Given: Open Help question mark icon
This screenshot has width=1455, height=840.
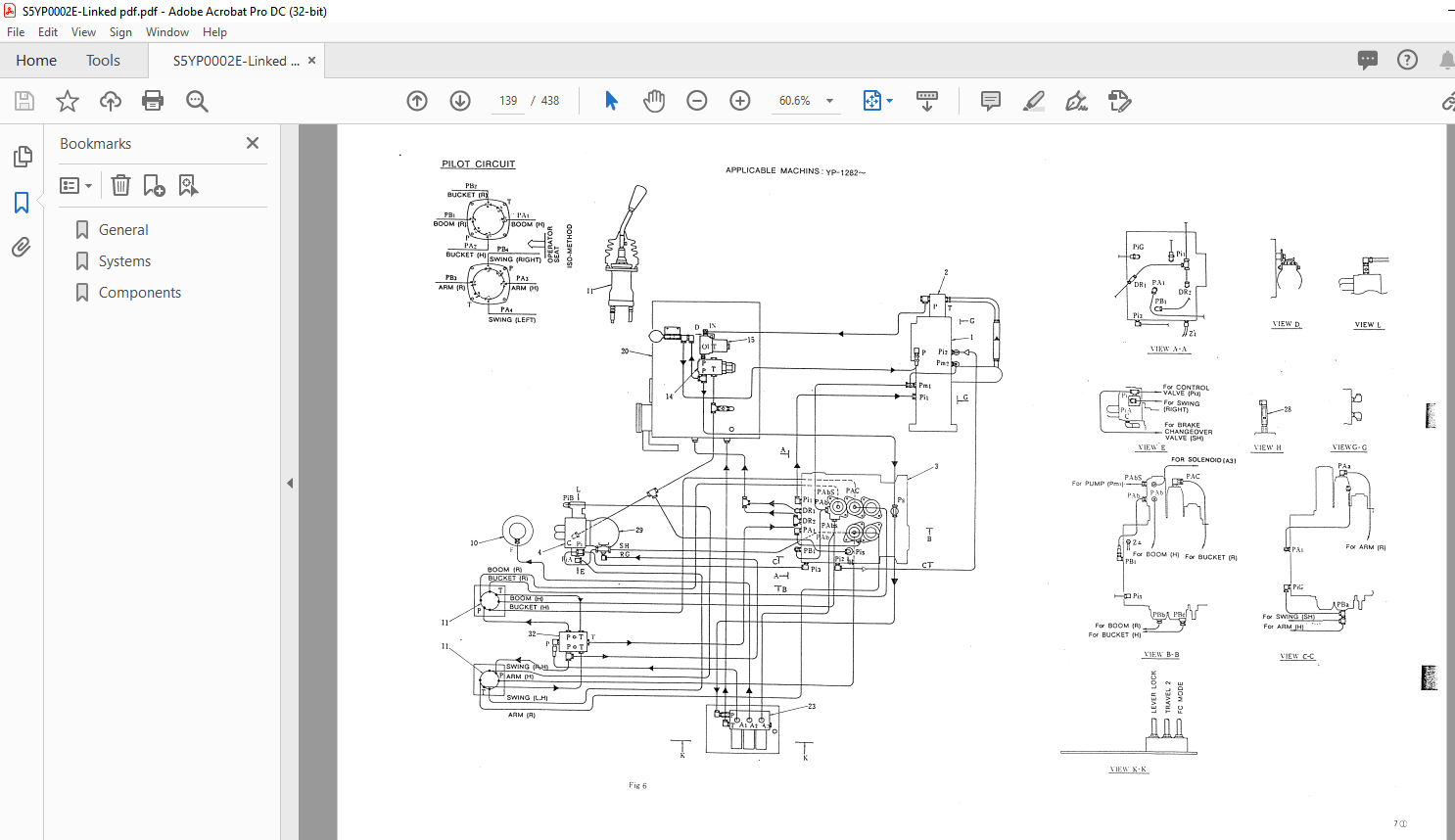Looking at the screenshot, I should pyautogui.click(x=1407, y=60).
